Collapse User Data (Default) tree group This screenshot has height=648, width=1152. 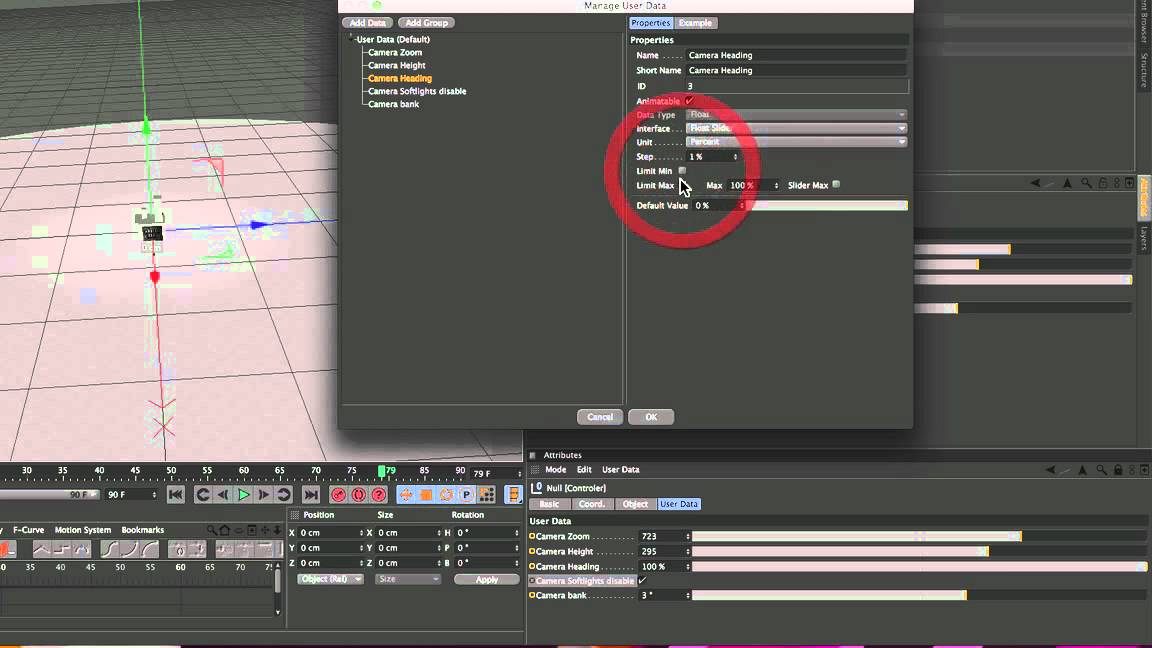click(x=351, y=38)
